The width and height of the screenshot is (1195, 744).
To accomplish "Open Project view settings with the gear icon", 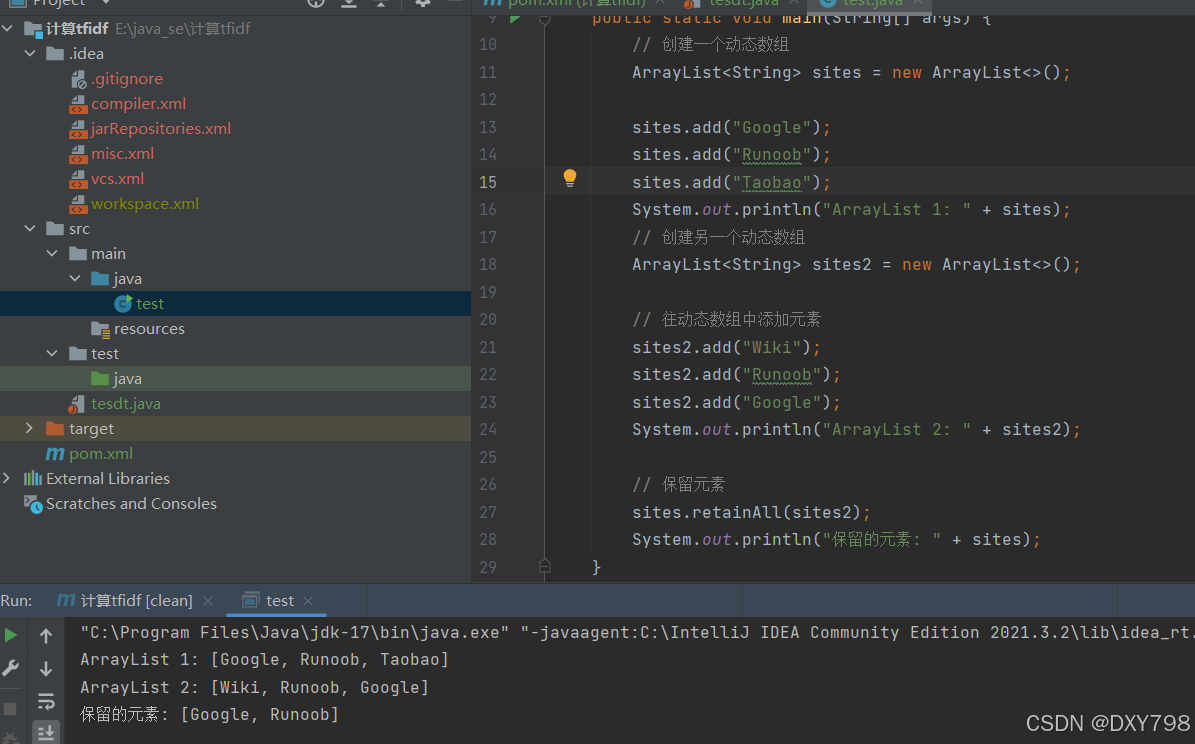I will tap(422, 4).
